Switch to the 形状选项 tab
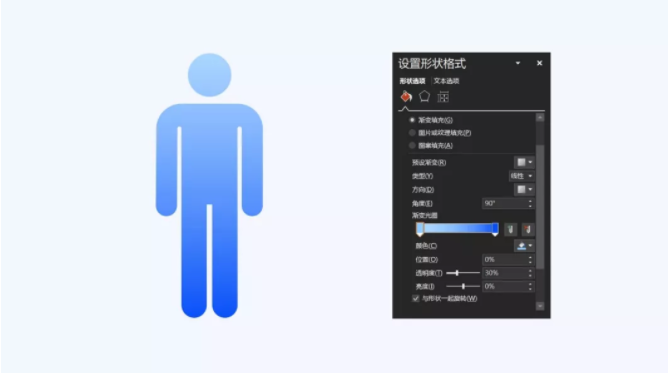The height and width of the screenshot is (373, 668). pos(412,81)
